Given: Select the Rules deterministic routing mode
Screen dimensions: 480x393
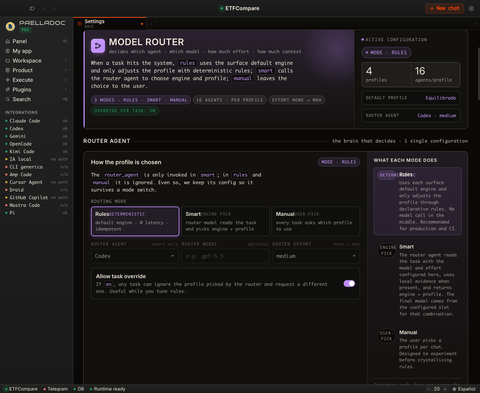Looking at the screenshot, I should (x=135, y=221).
